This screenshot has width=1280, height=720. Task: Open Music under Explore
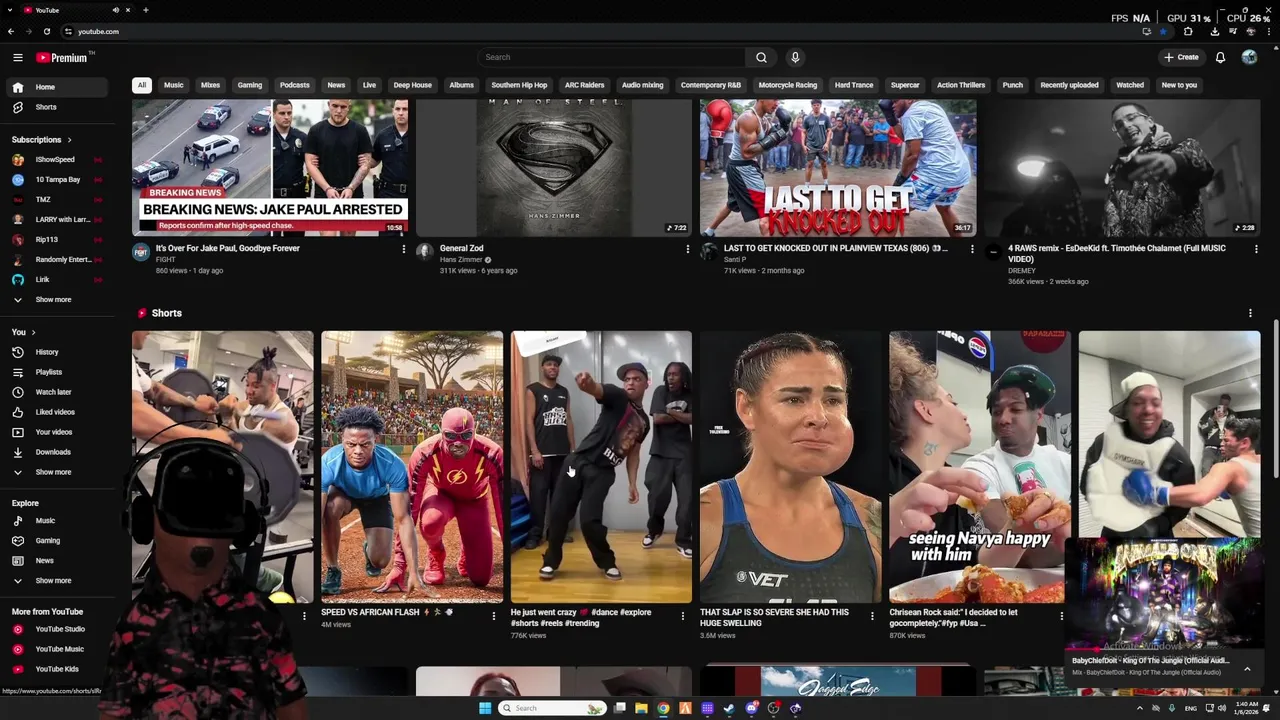pos(55,521)
